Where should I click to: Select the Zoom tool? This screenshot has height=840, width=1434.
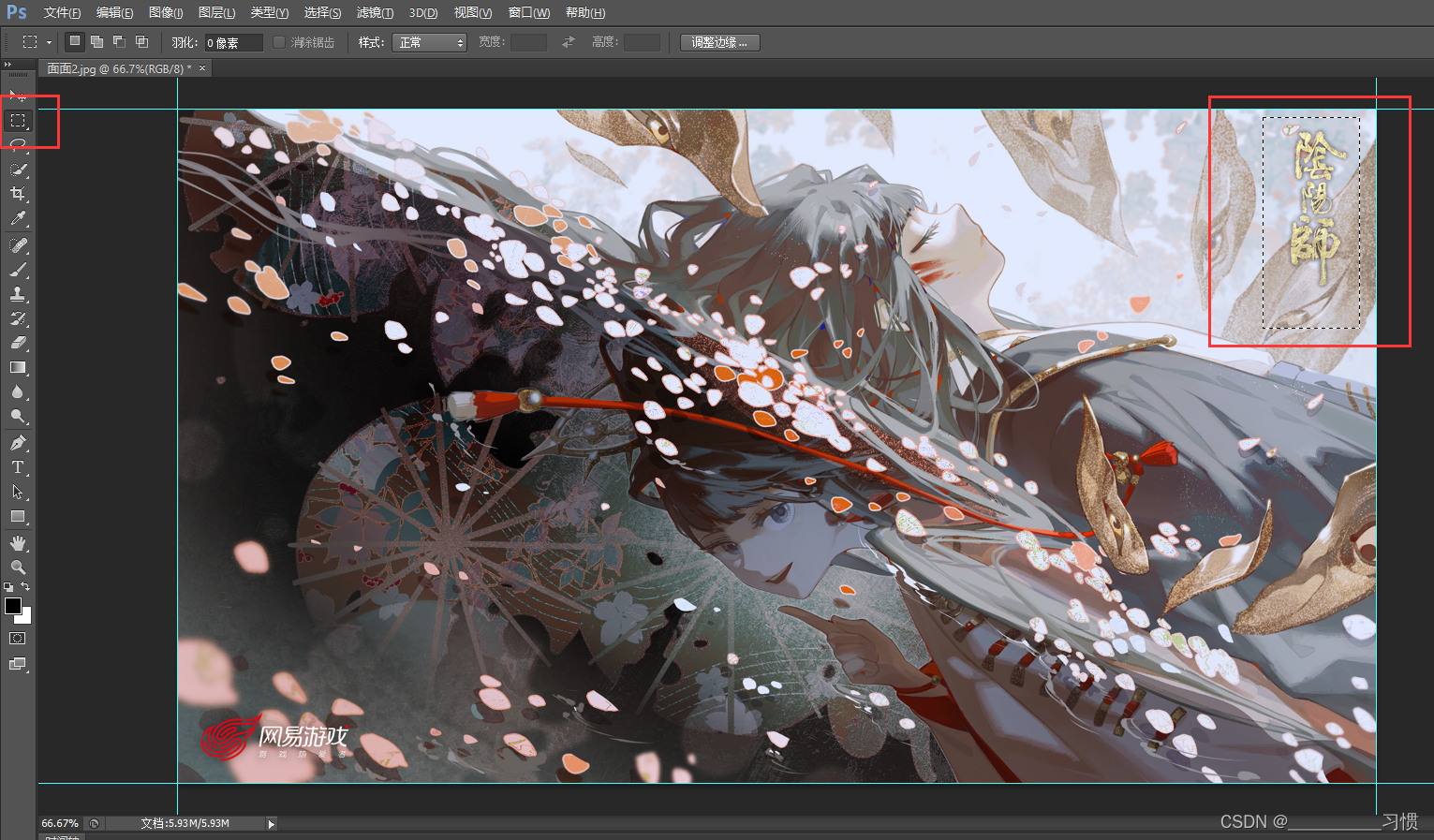click(x=18, y=567)
